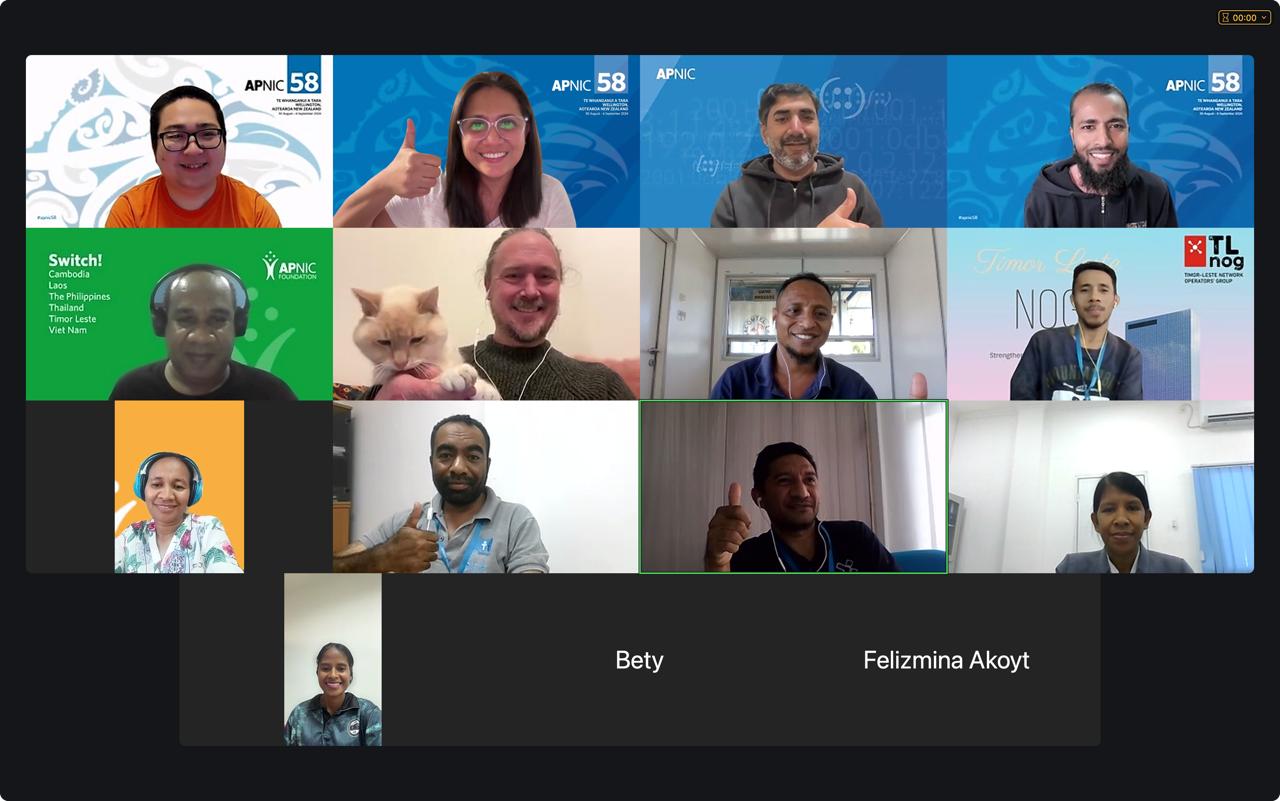Select the bearded participant in black hoodie

[1100, 141]
